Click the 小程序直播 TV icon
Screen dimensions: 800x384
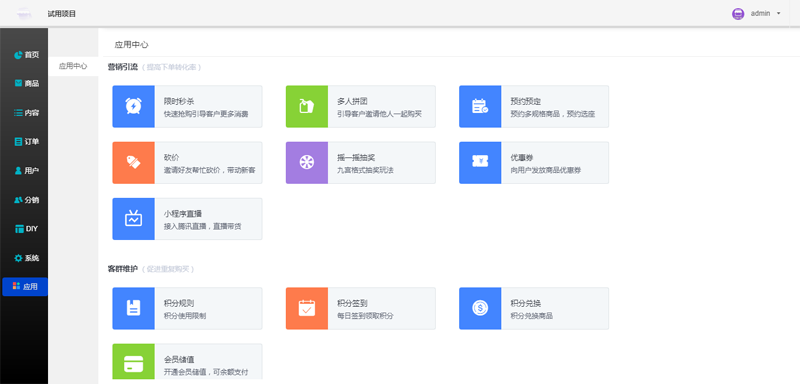click(x=134, y=219)
